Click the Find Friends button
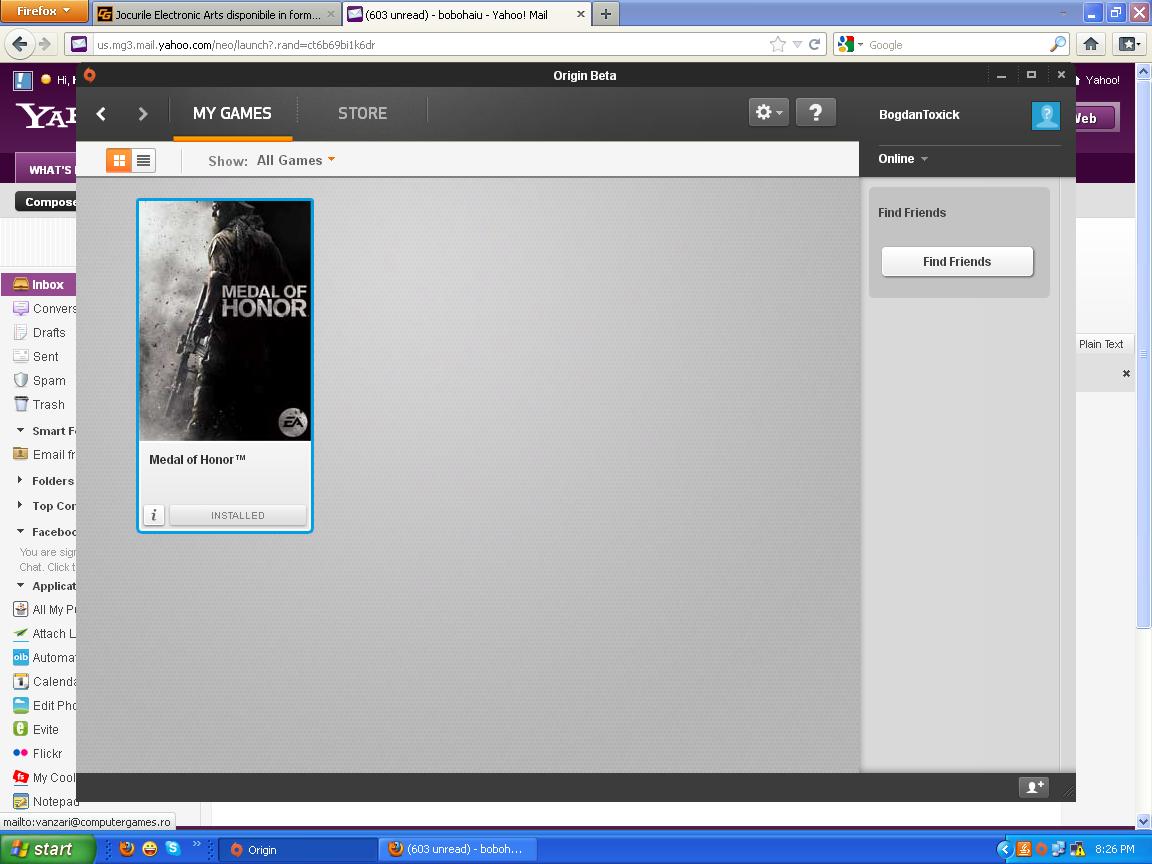This screenshot has width=1152, height=864. pos(957,262)
